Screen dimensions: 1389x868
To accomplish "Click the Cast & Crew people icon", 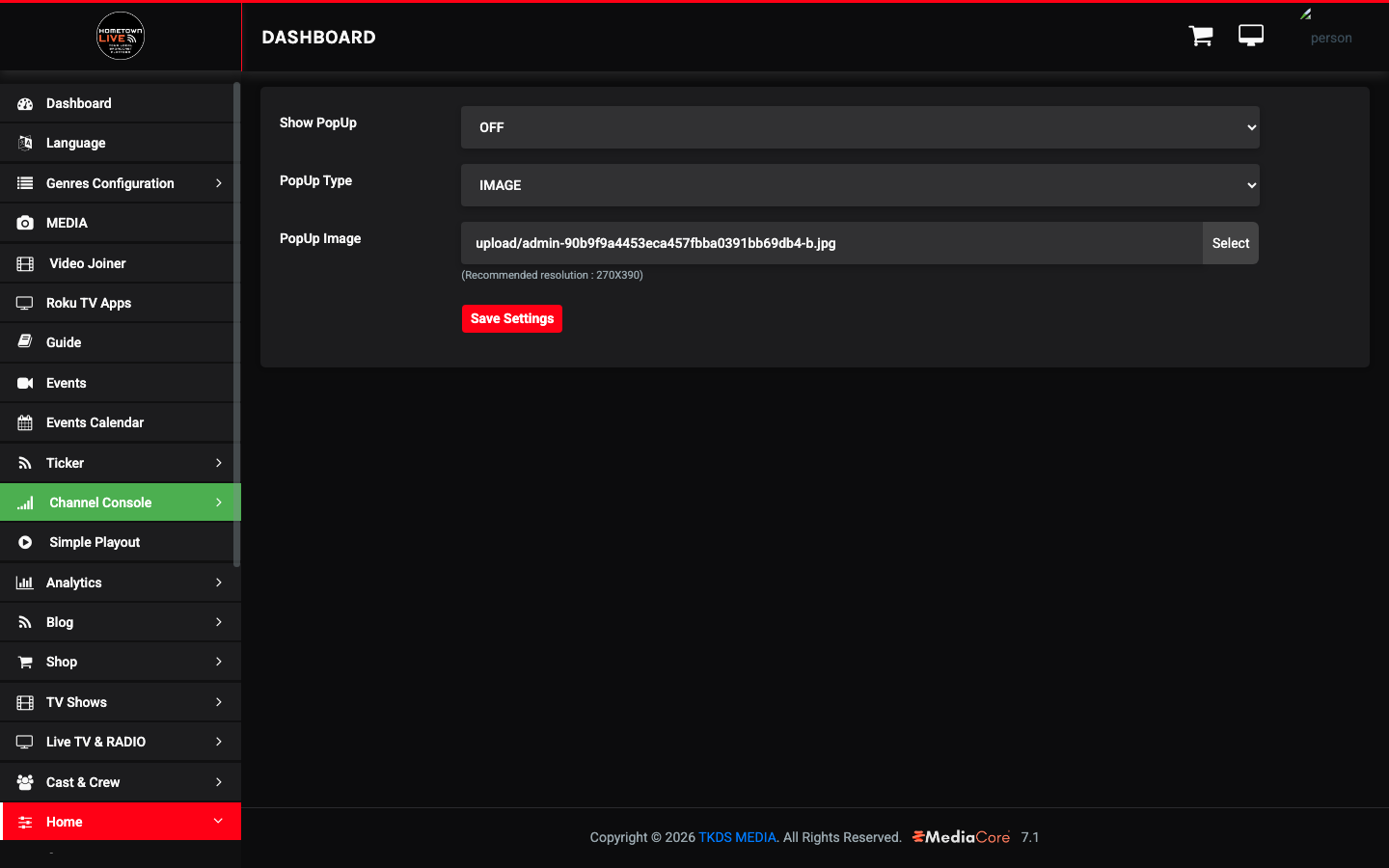I will (25, 782).
